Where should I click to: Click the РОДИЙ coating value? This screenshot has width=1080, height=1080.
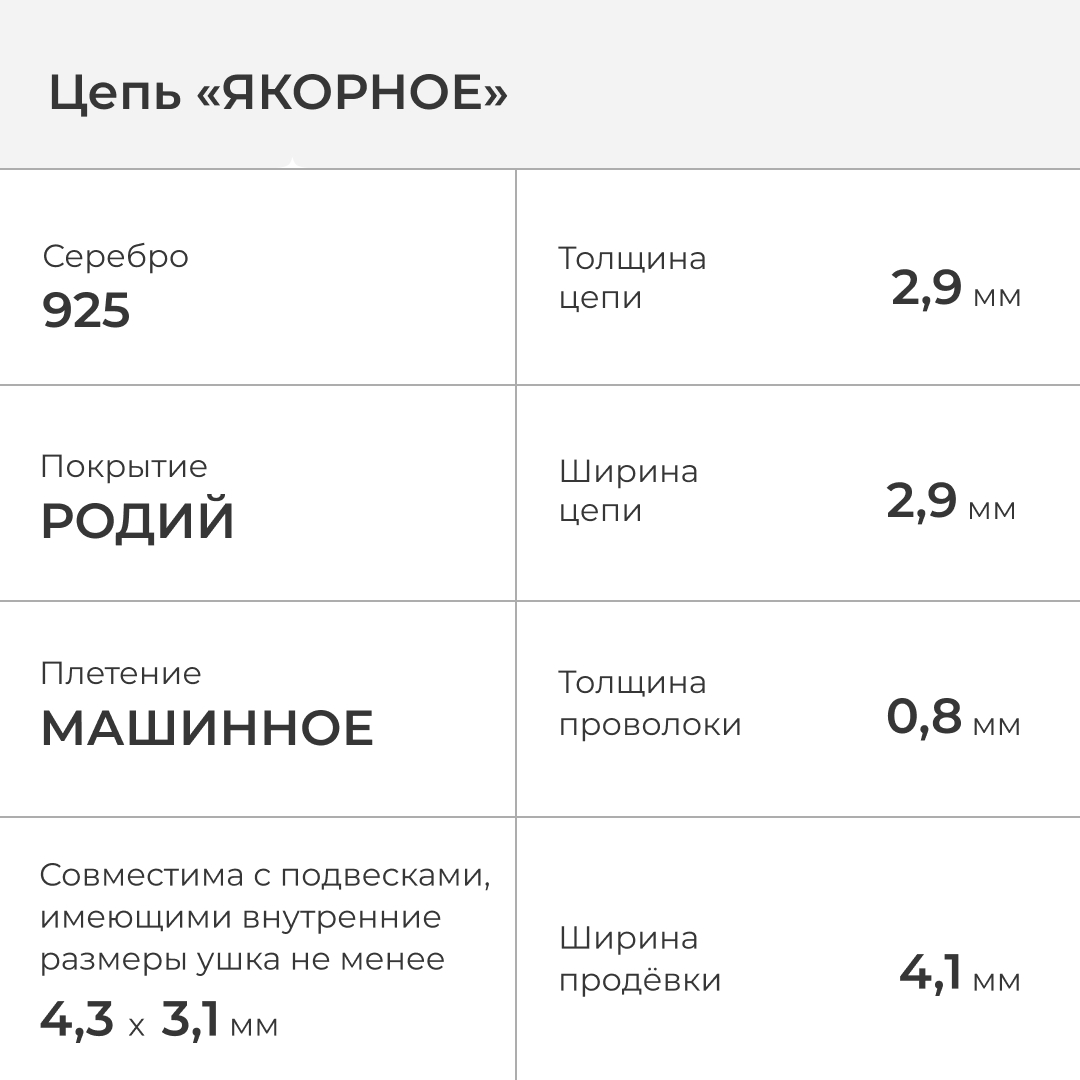point(137,522)
